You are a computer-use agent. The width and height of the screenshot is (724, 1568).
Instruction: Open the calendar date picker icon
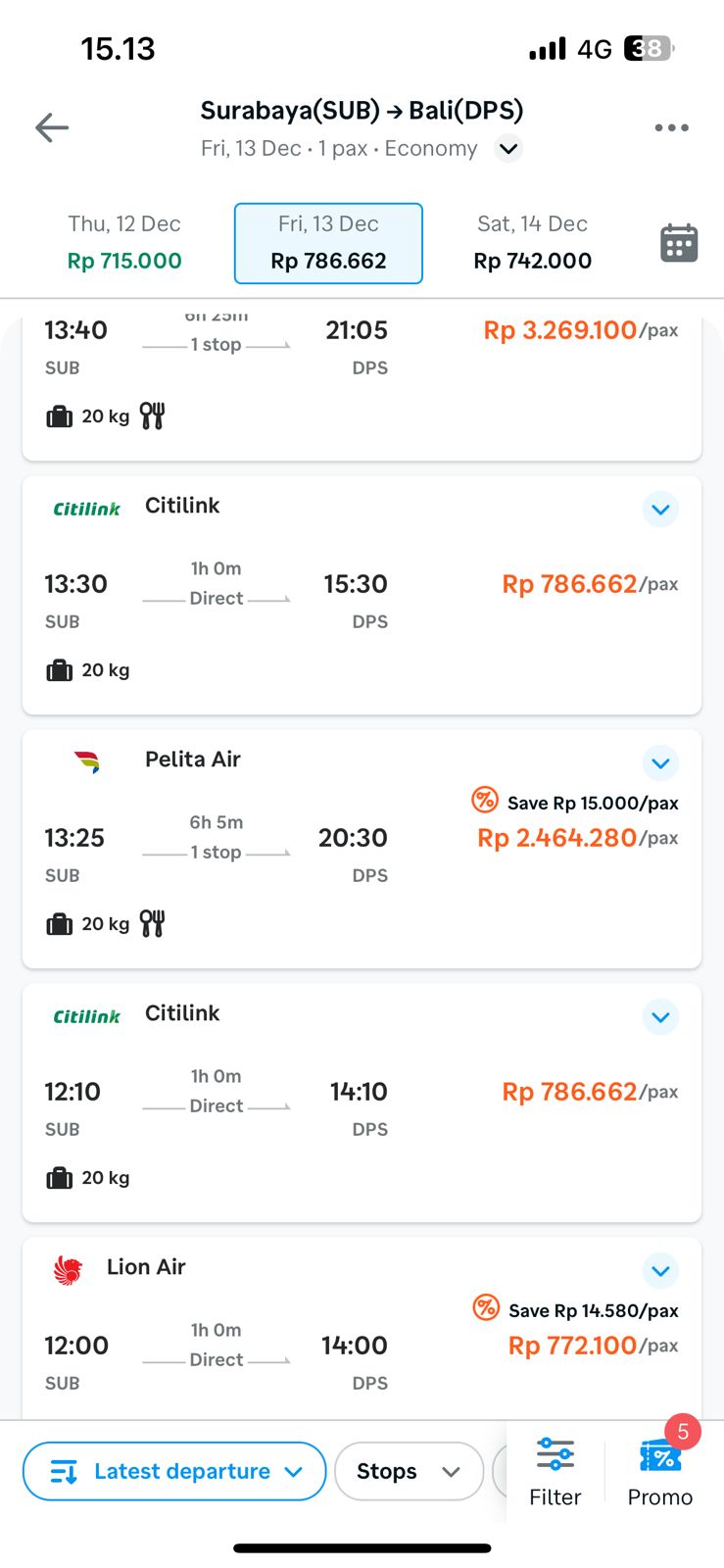tap(679, 243)
